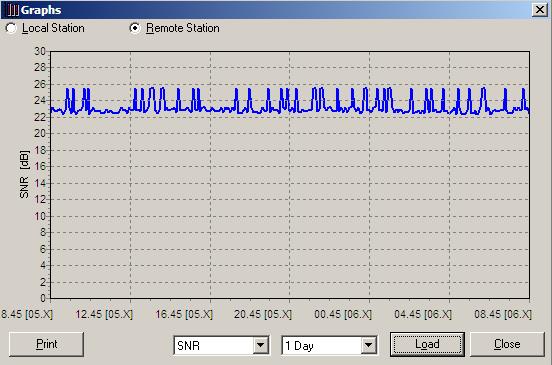Click the 16.45 [05.X] time axis label
The image size is (552, 365).
pyautogui.click(x=184, y=314)
